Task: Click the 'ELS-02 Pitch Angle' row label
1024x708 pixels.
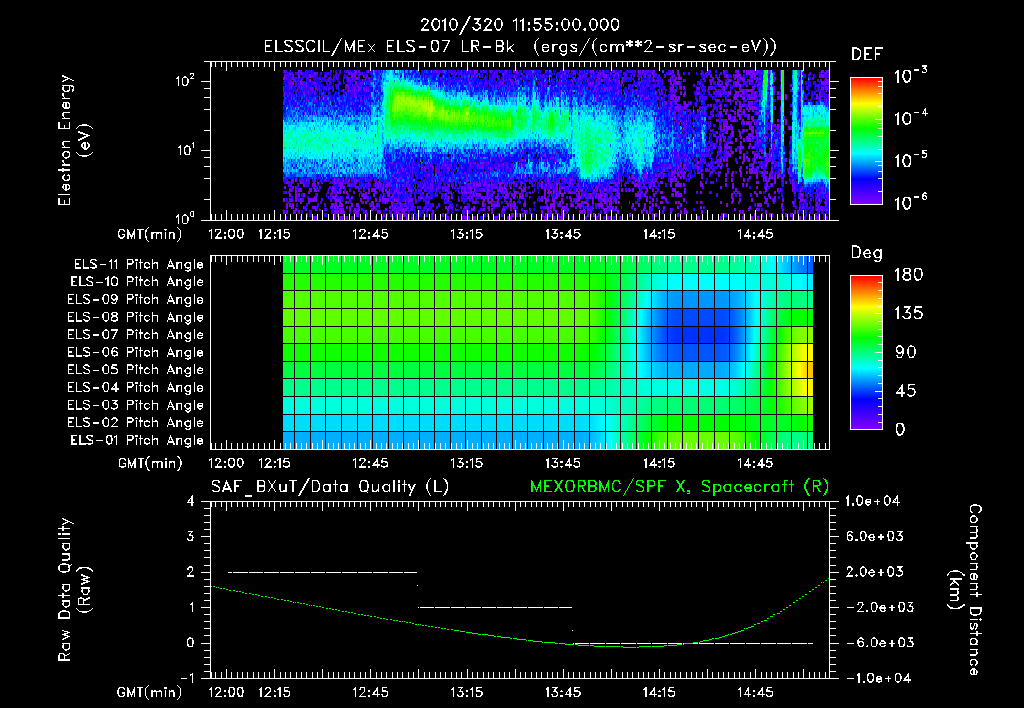Action: coord(135,423)
